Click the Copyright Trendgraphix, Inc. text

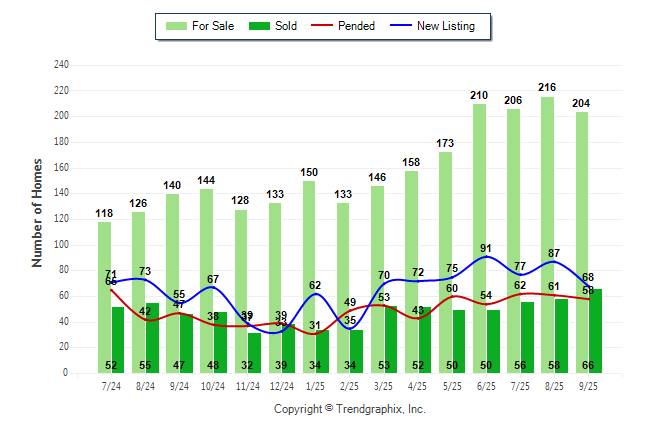click(350, 409)
